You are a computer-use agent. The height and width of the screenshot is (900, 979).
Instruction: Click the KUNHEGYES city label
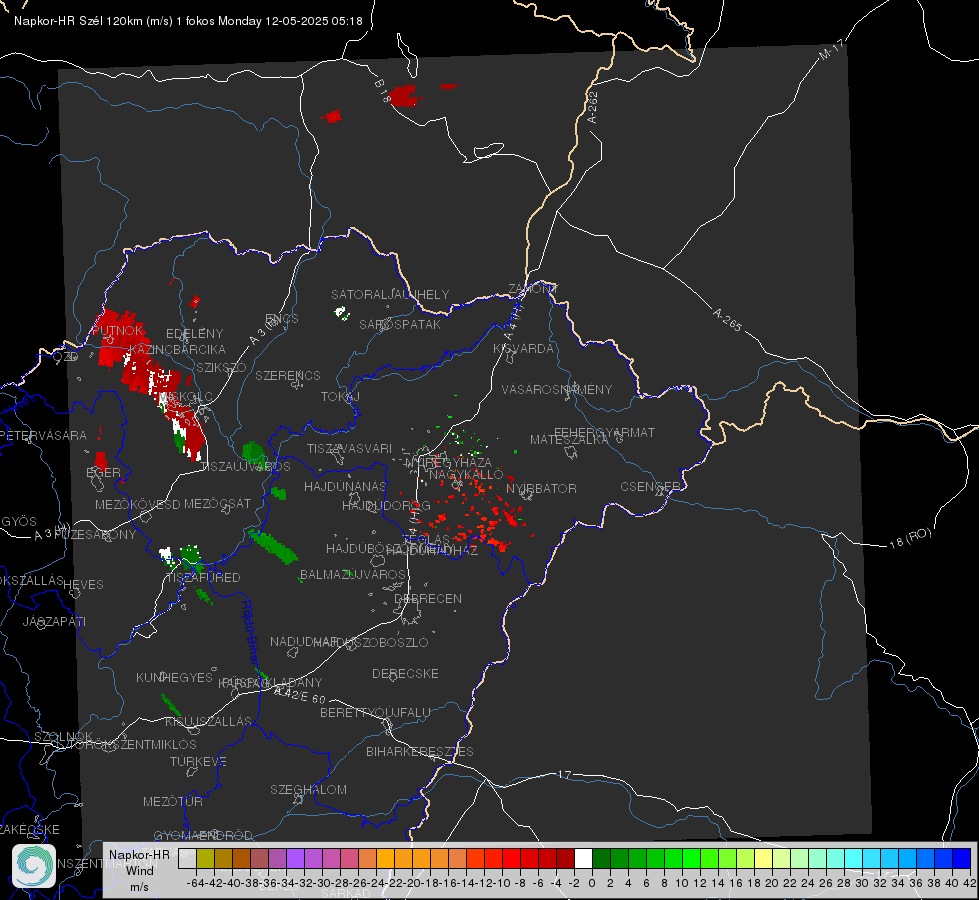click(x=175, y=677)
